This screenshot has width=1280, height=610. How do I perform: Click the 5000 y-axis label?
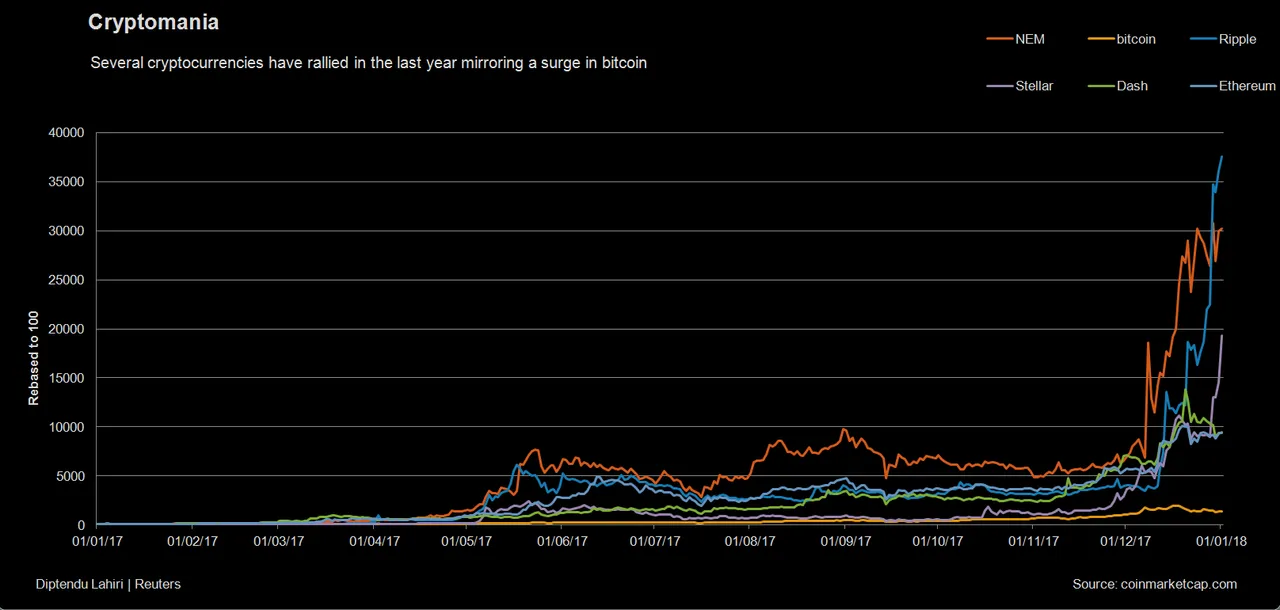pos(70,476)
